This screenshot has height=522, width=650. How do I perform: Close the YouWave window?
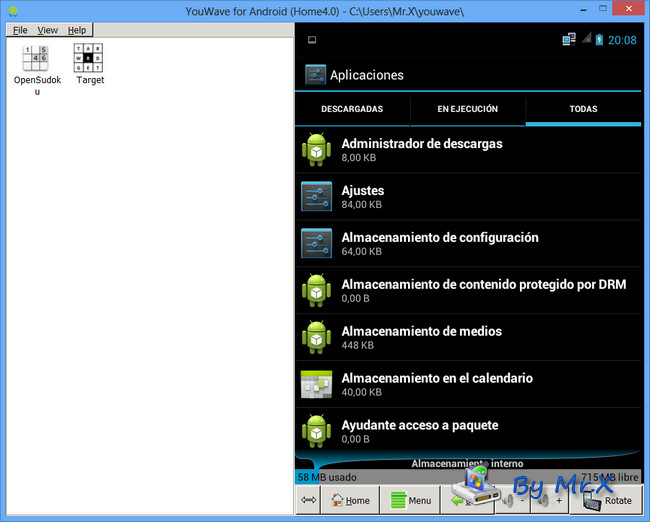click(629, 8)
